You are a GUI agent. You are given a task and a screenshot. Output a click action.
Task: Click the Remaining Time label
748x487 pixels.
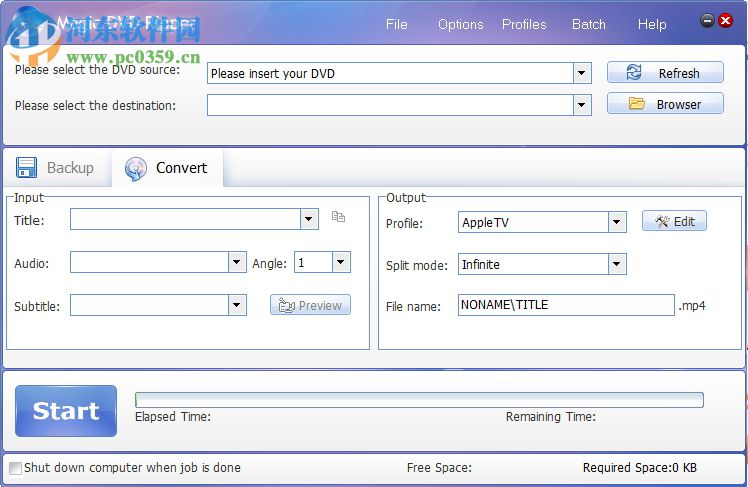click(551, 417)
